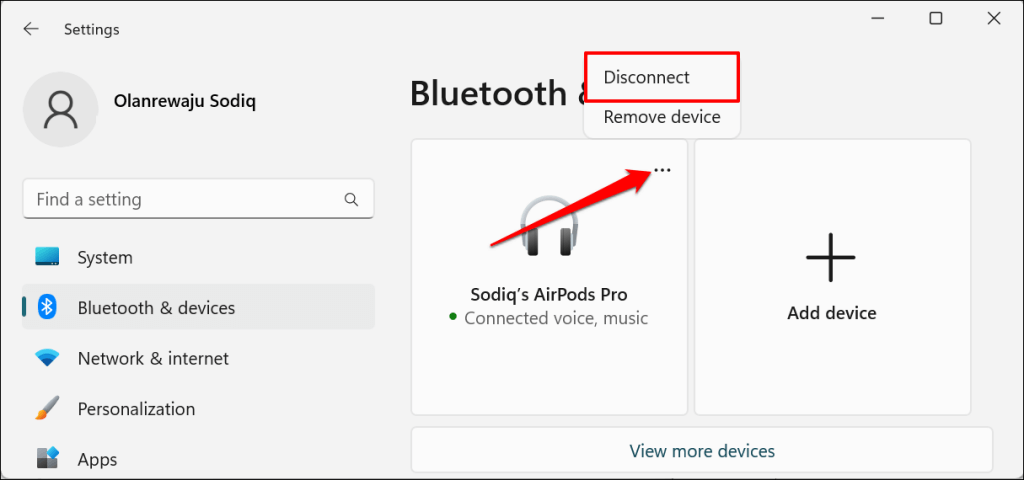Click the Personalization paintbrush icon

click(47, 408)
